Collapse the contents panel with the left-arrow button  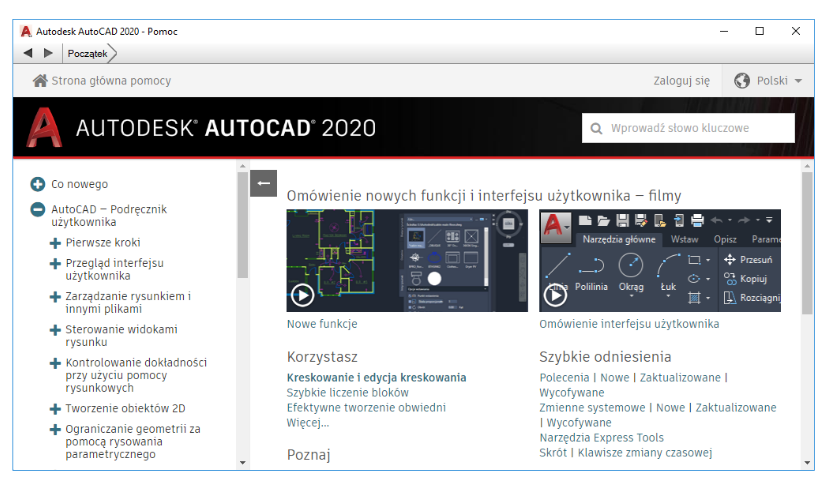pyautogui.click(x=263, y=183)
